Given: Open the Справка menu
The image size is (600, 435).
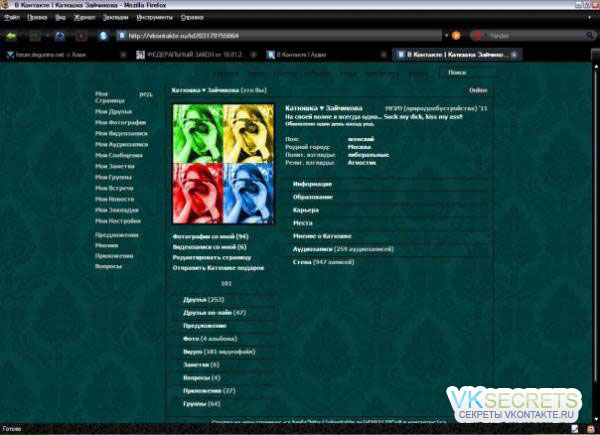Looking at the screenshot, I should [192, 18].
